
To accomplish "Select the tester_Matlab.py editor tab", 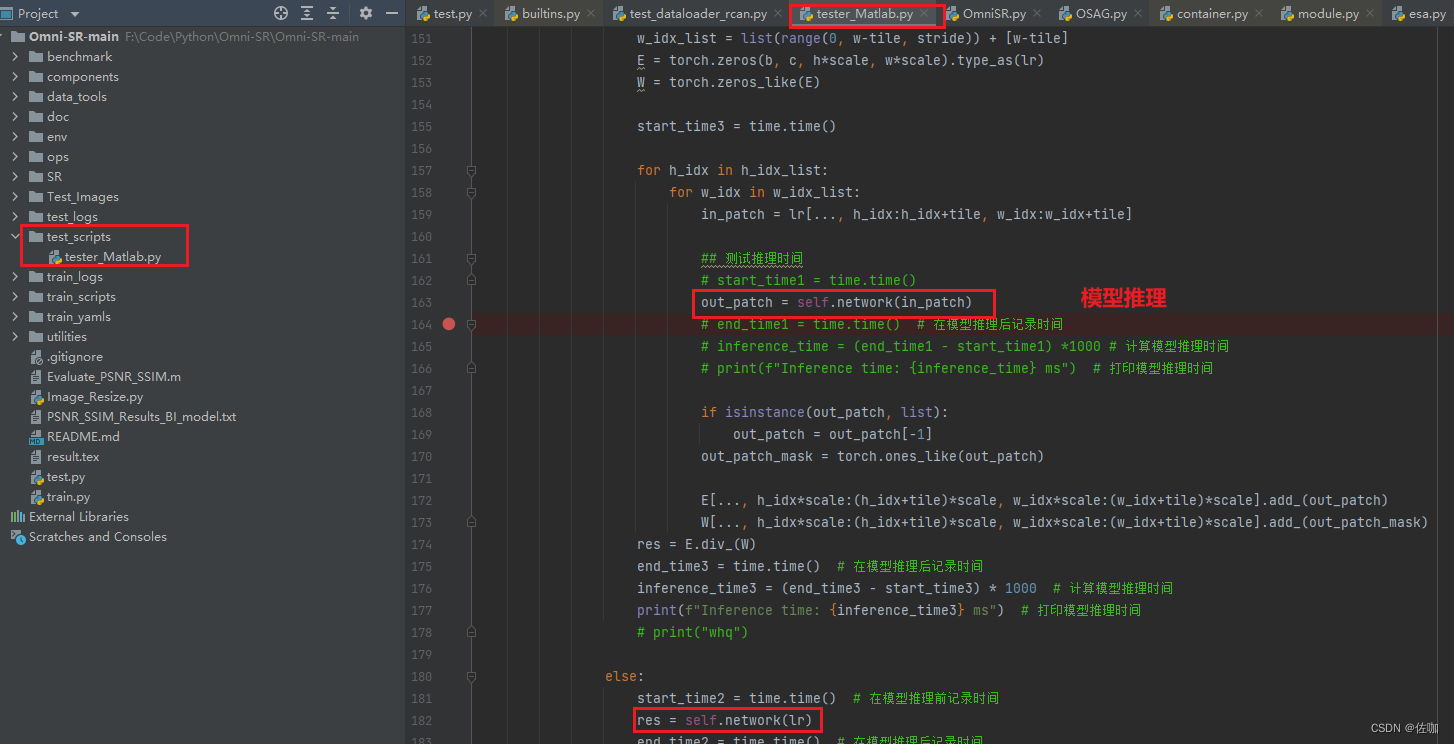I will pyautogui.click(x=864, y=14).
